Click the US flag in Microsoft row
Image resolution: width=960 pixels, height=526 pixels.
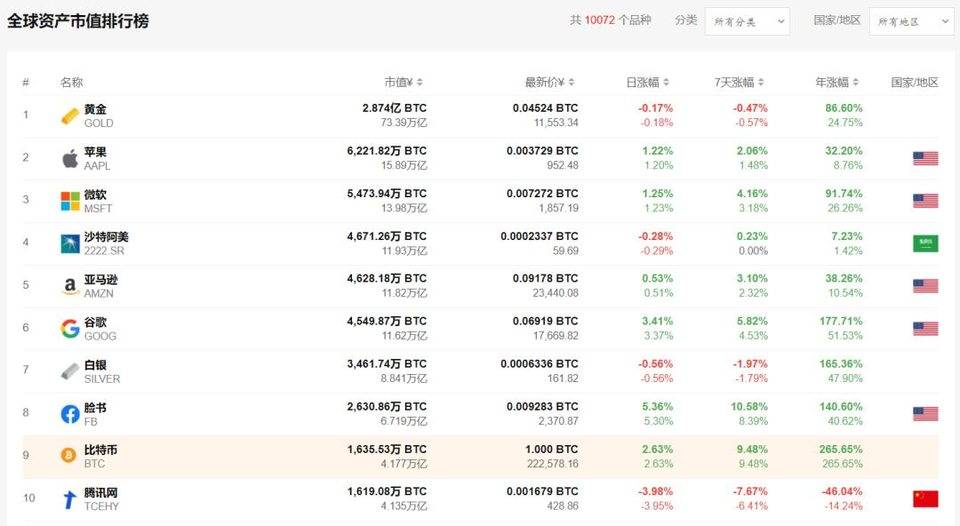[925, 201]
